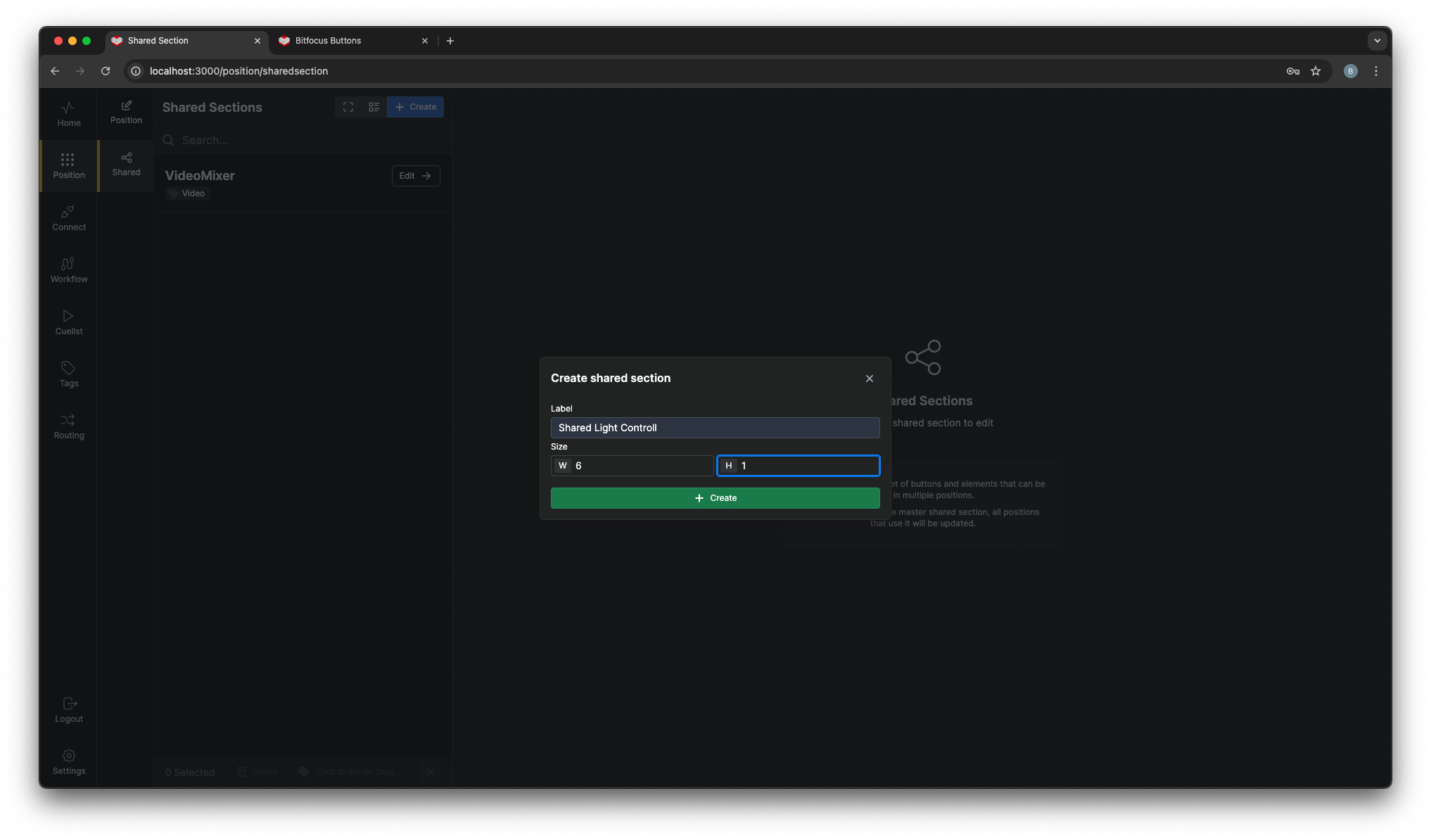Open the Tags section
This screenshot has height=840, width=1431.
tap(68, 374)
